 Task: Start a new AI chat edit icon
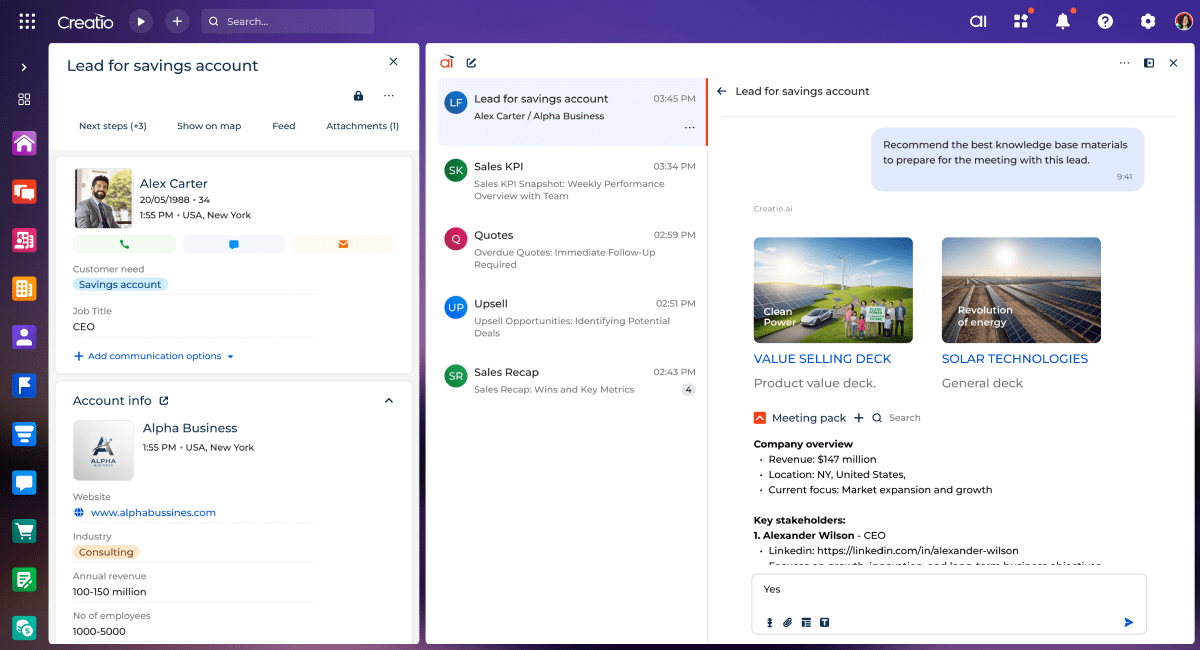click(x=471, y=63)
